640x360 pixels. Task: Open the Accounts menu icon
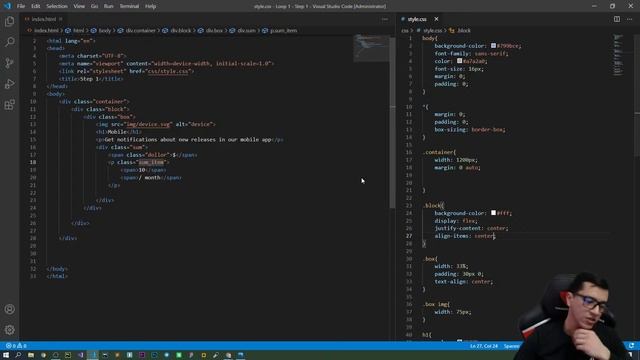point(9,309)
